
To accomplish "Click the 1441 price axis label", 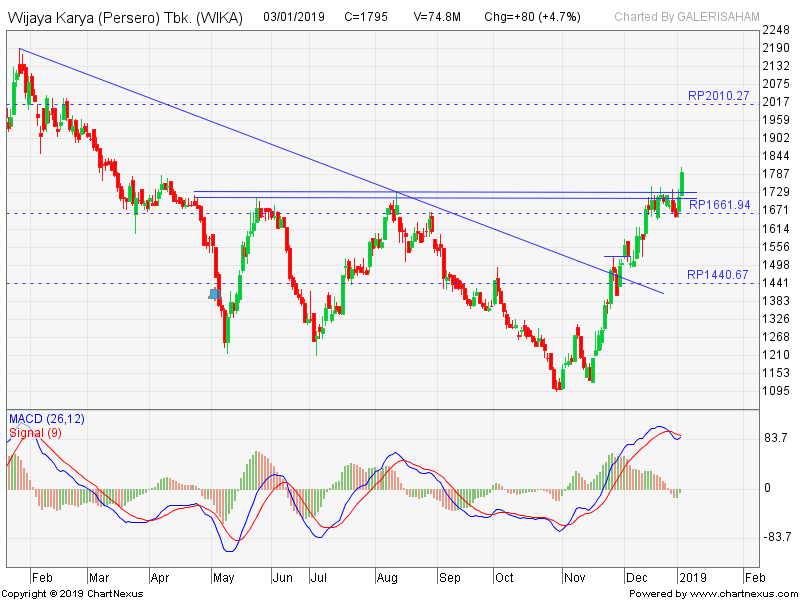I will click(x=776, y=283).
